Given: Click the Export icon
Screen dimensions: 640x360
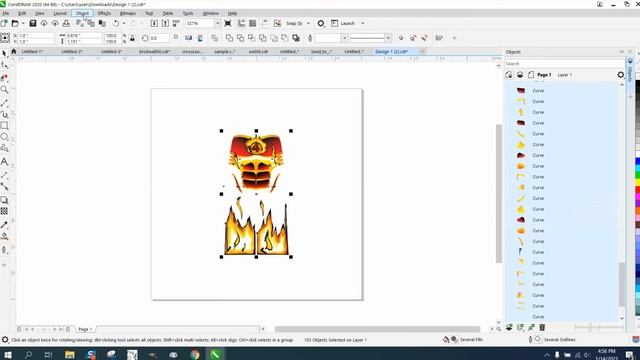Looking at the screenshot, I should (165, 23).
